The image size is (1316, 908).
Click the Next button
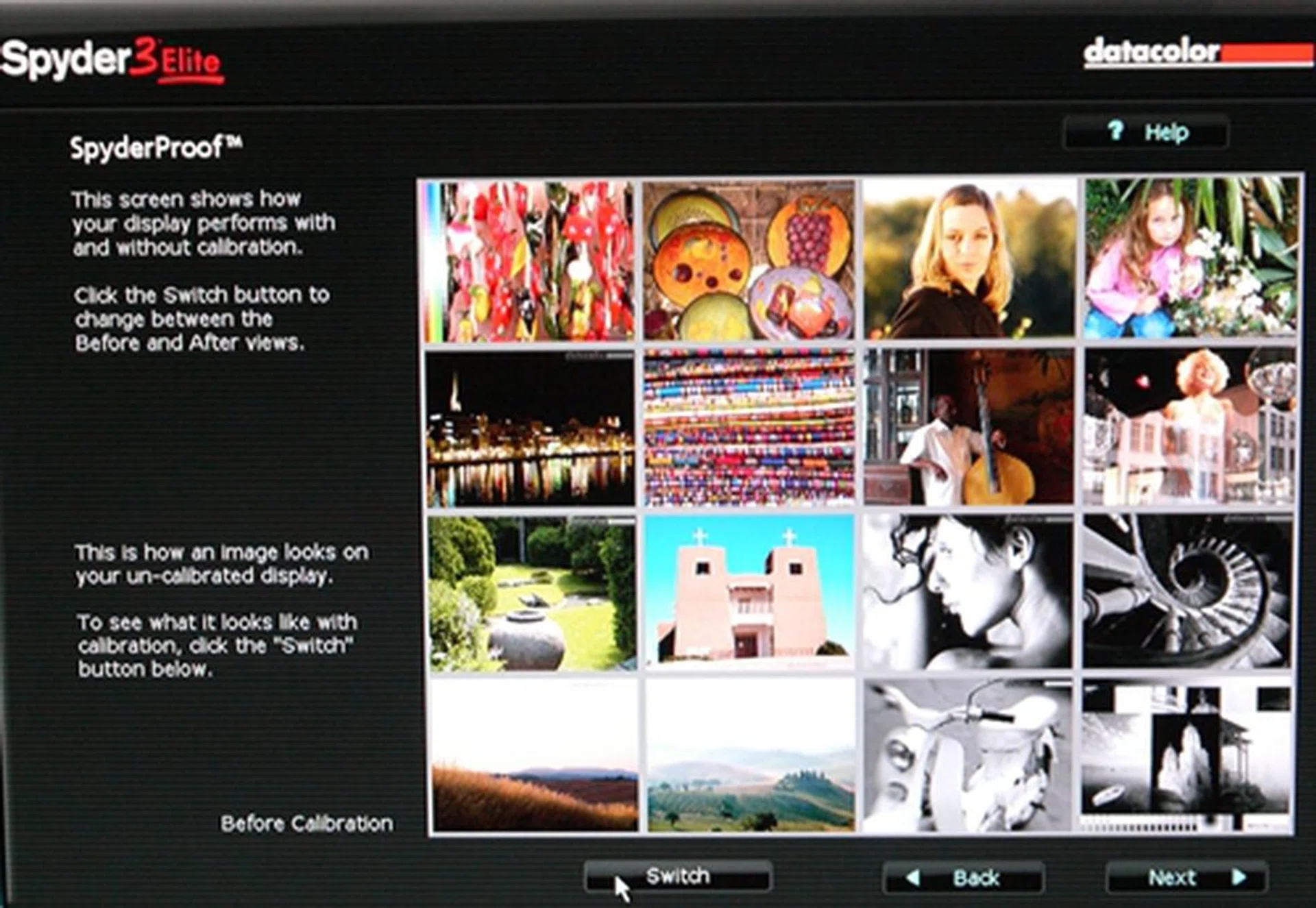(x=1186, y=878)
